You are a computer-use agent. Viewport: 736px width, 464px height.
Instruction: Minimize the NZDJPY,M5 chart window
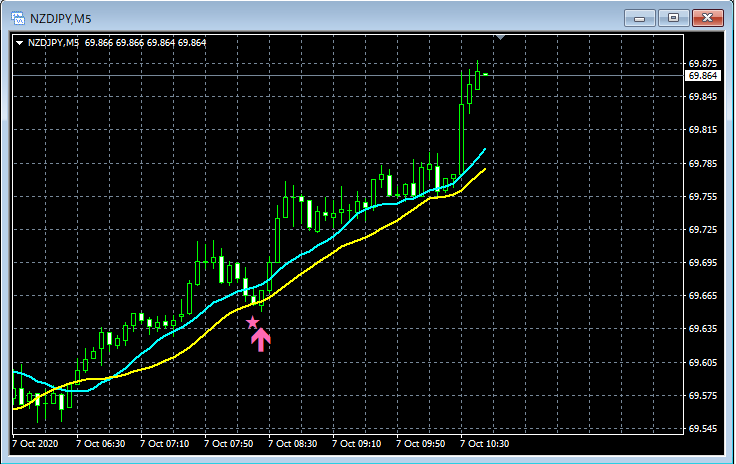pyautogui.click(x=639, y=18)
